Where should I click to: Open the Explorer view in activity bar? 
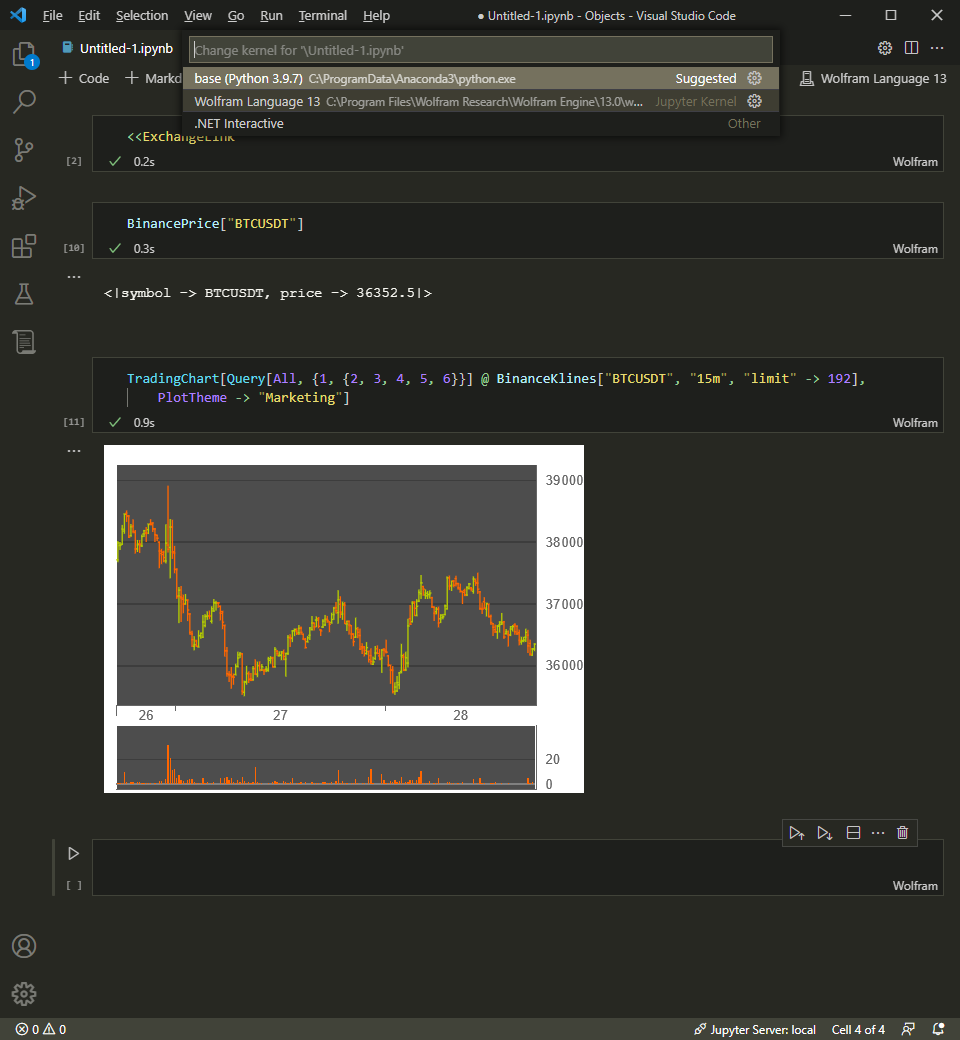point(25,54)
